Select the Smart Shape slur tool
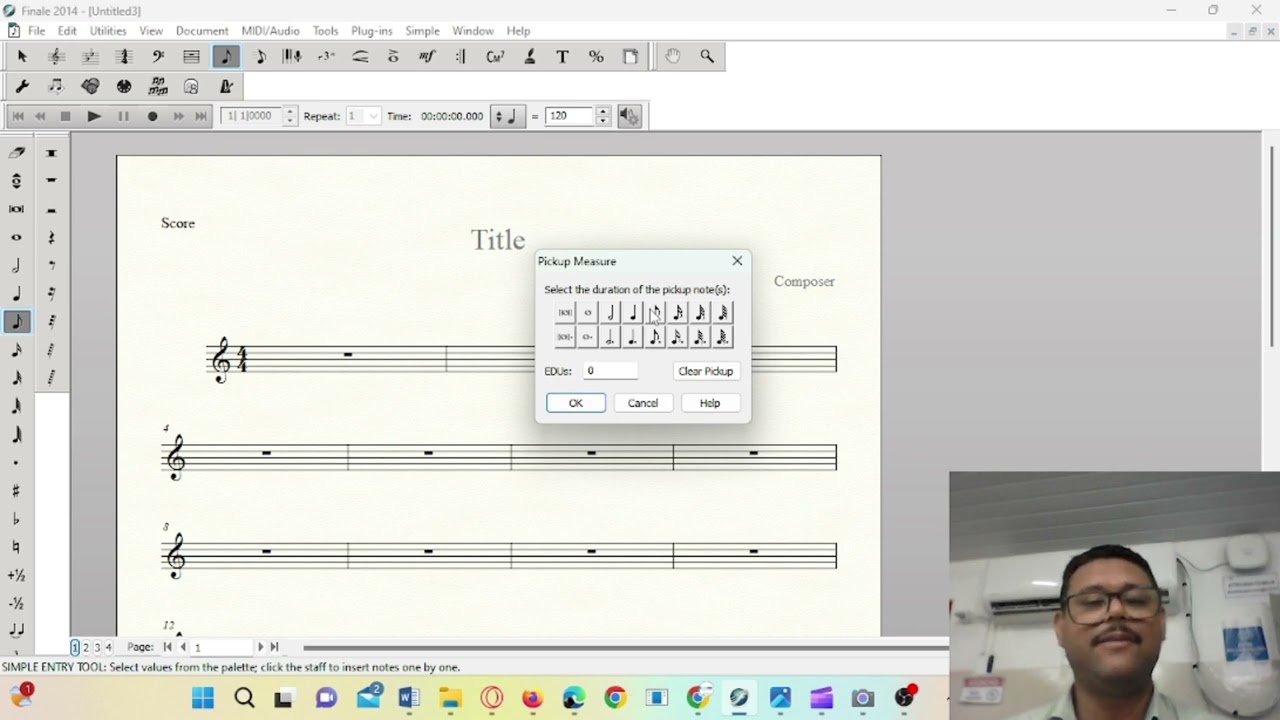Screen dimensions: 1280x720 click(360, 57)
